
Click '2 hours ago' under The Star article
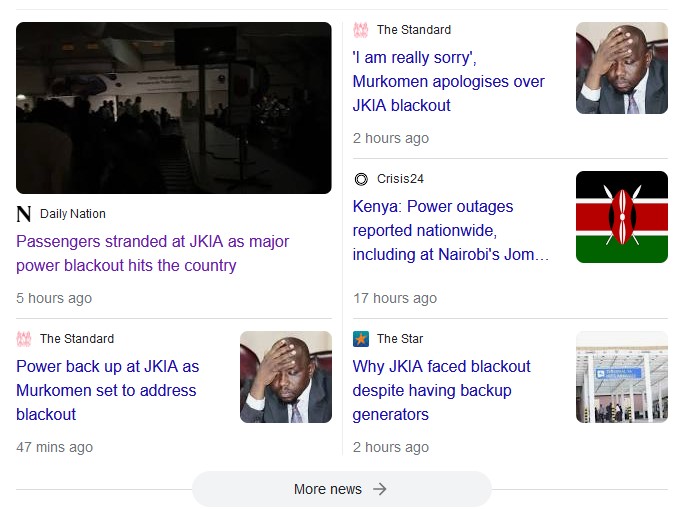tap(391, 447)
